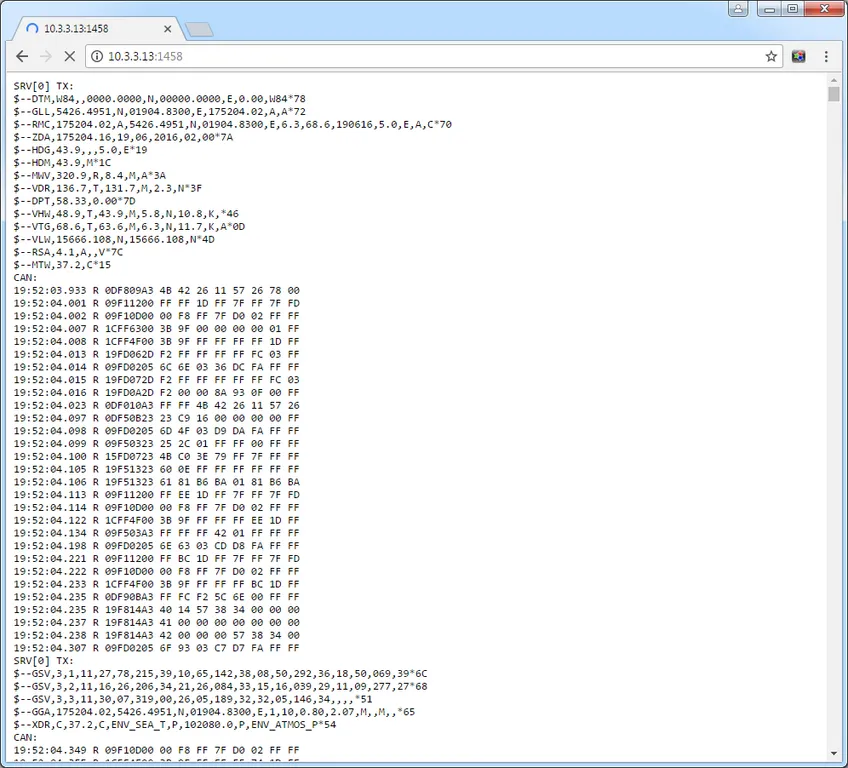Open the colorful extension icon
This screenshot has width=848, height=768.
point(799,56)
